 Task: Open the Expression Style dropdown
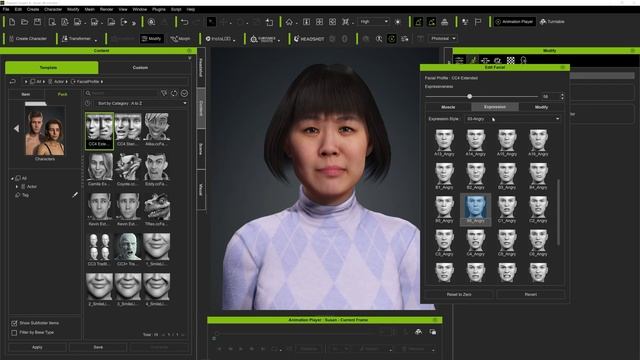[x=513, y=119]
